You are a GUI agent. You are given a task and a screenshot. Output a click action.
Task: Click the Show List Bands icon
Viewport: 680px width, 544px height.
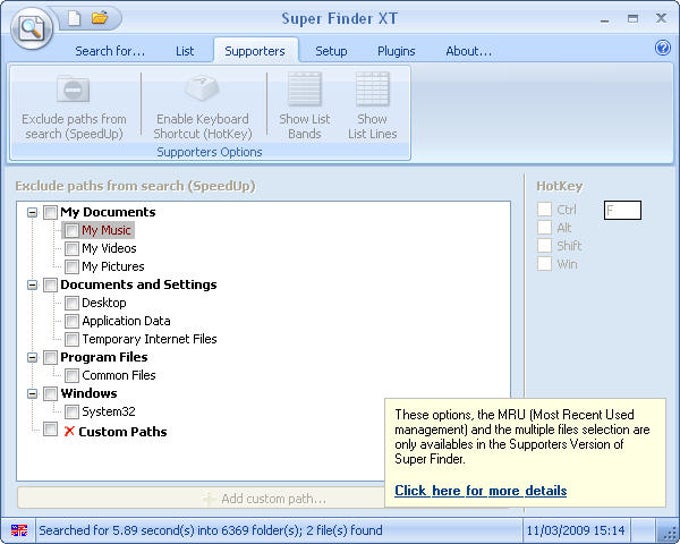(304, 89)
